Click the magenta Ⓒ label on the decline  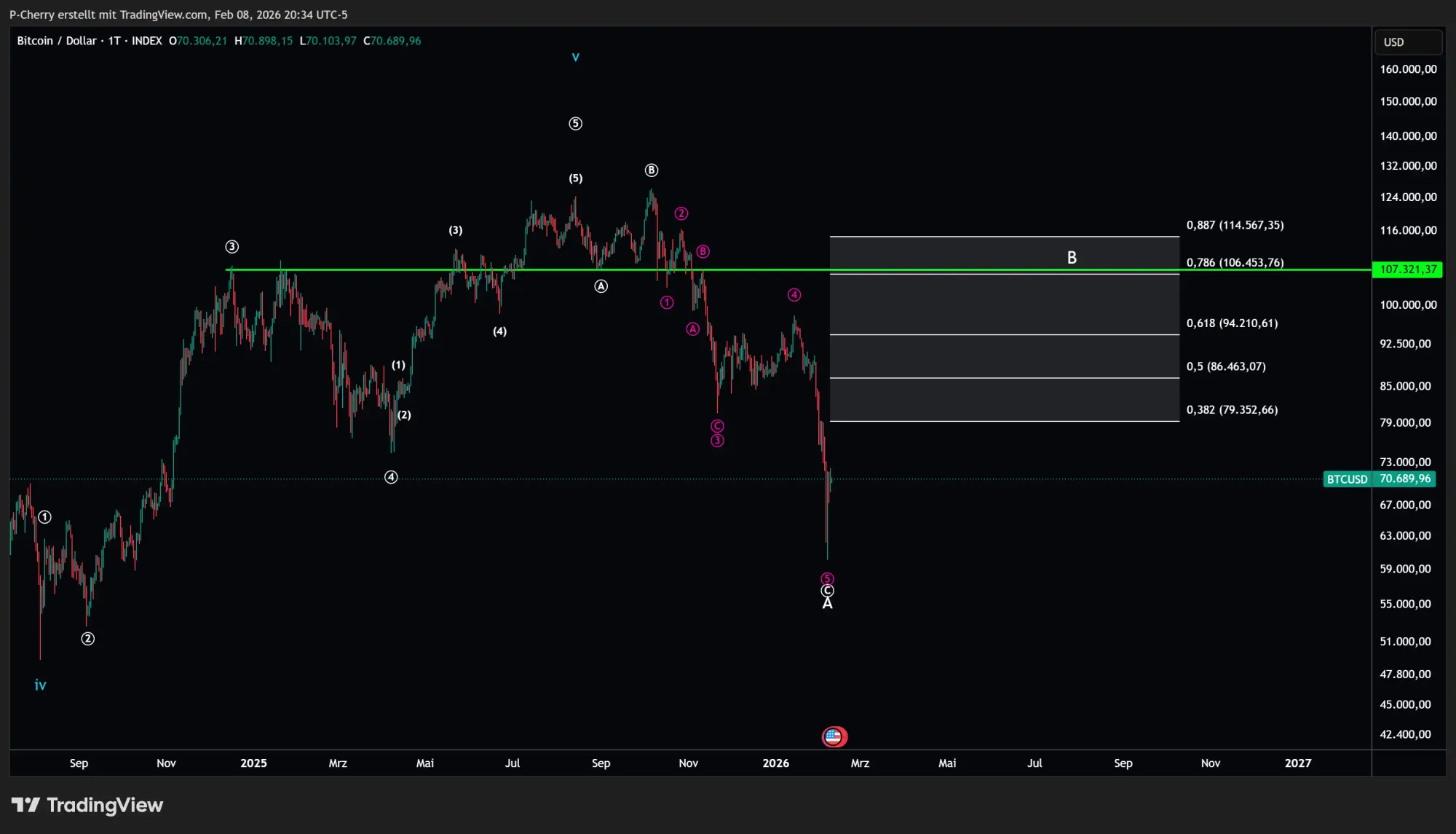pyautogui.click(x=716, y=427)
